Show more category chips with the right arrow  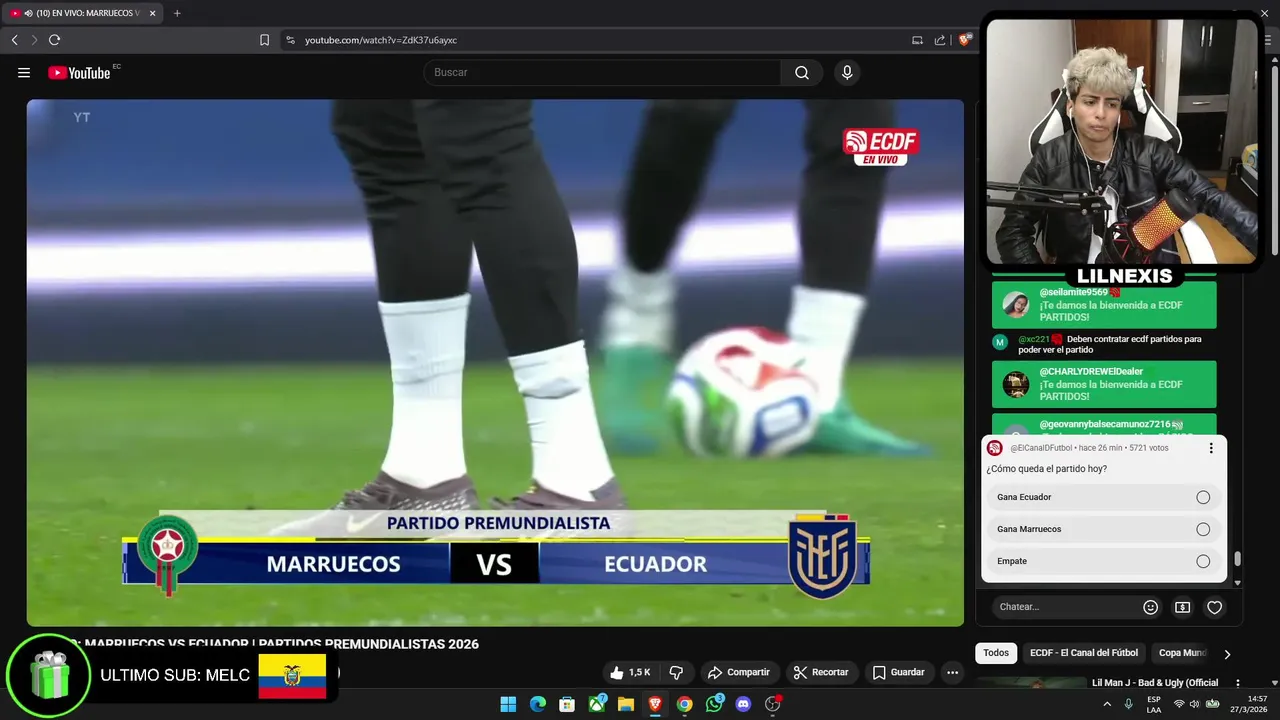click(x=1227, y=653)
